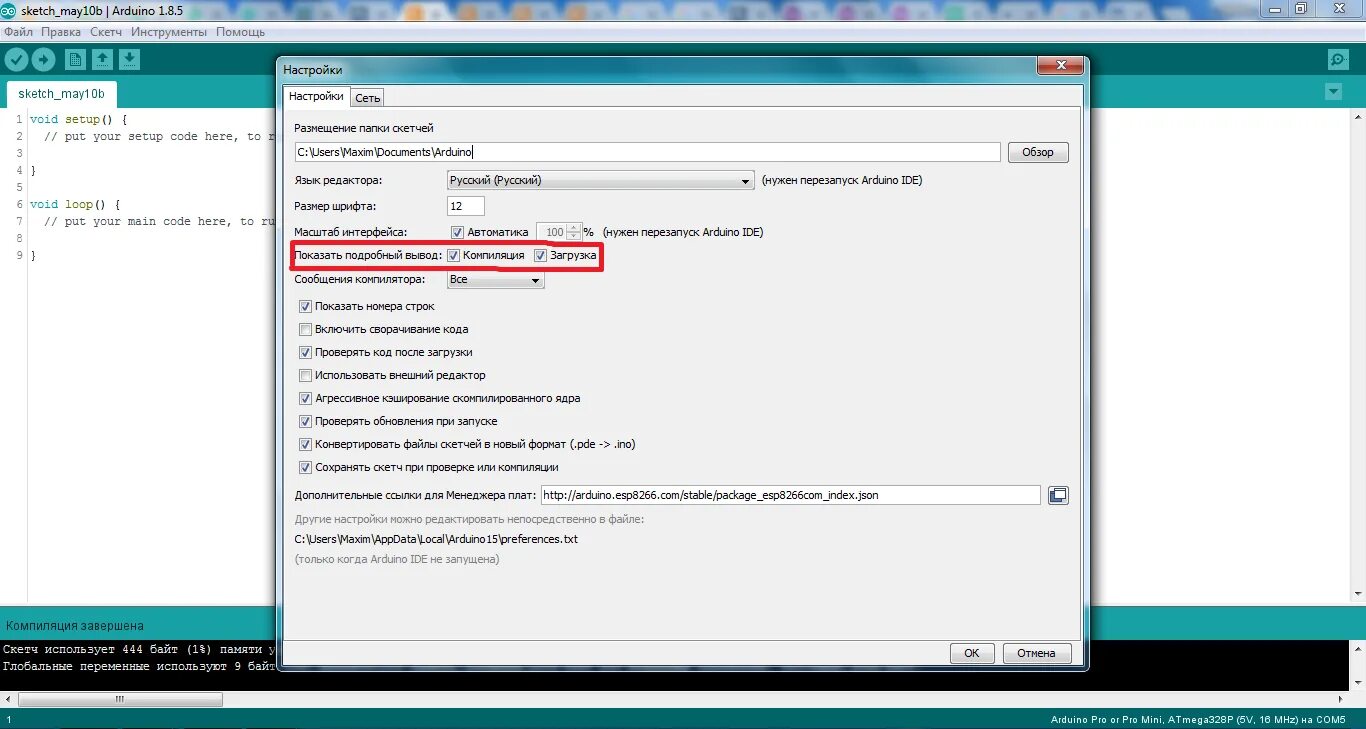Screen dimensions: 1366x729
Task: Confirm settings with OK button
Action: [971, 653]
